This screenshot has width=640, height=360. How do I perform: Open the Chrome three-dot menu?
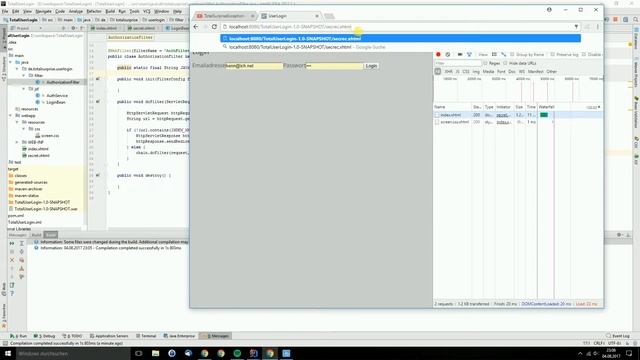click(598, 27)
